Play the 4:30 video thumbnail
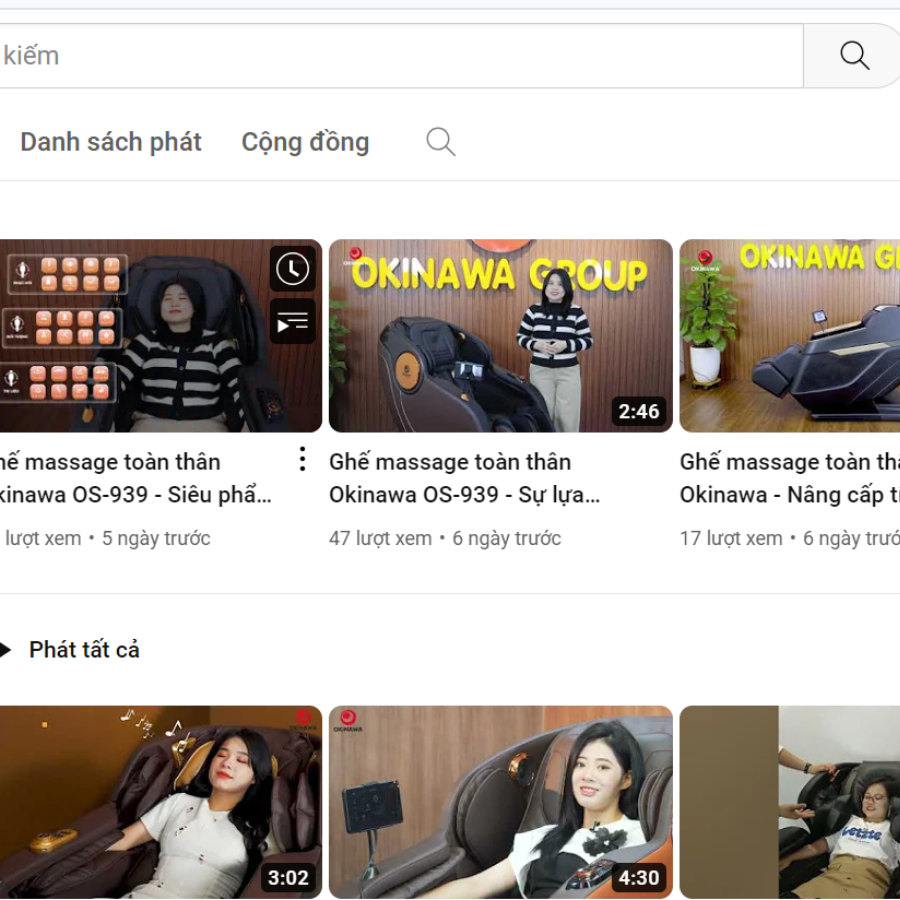900x900 pixels. [x=500, y=802]
